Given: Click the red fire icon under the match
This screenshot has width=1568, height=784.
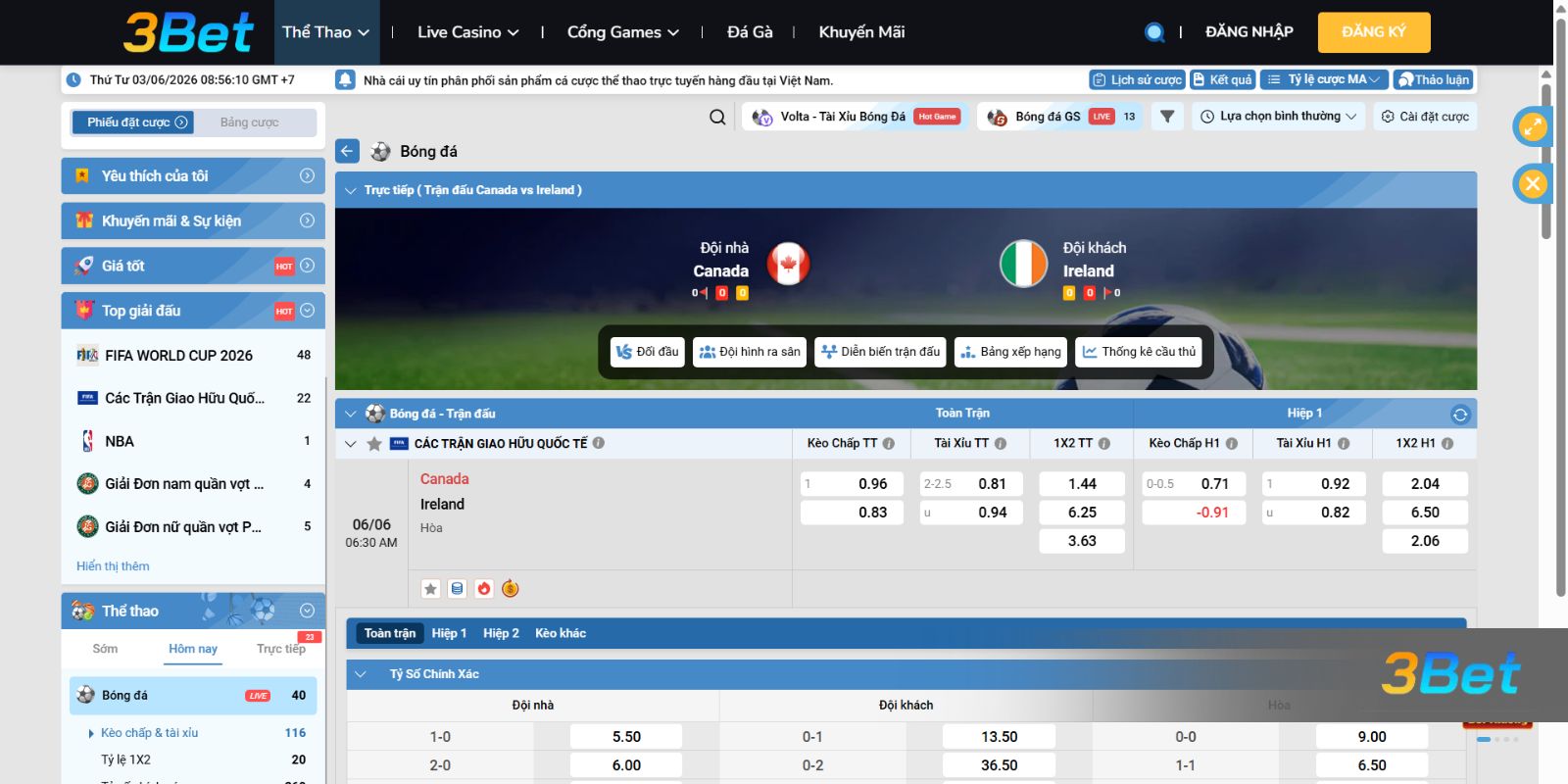Looking at the screenshot, I should (x=483, y=589).
